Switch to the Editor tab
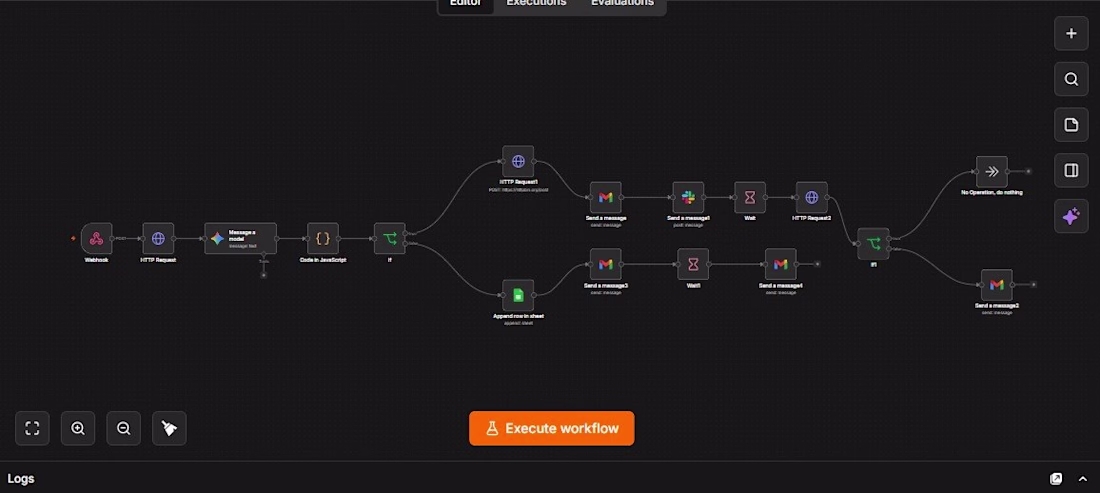 (465, 4)
